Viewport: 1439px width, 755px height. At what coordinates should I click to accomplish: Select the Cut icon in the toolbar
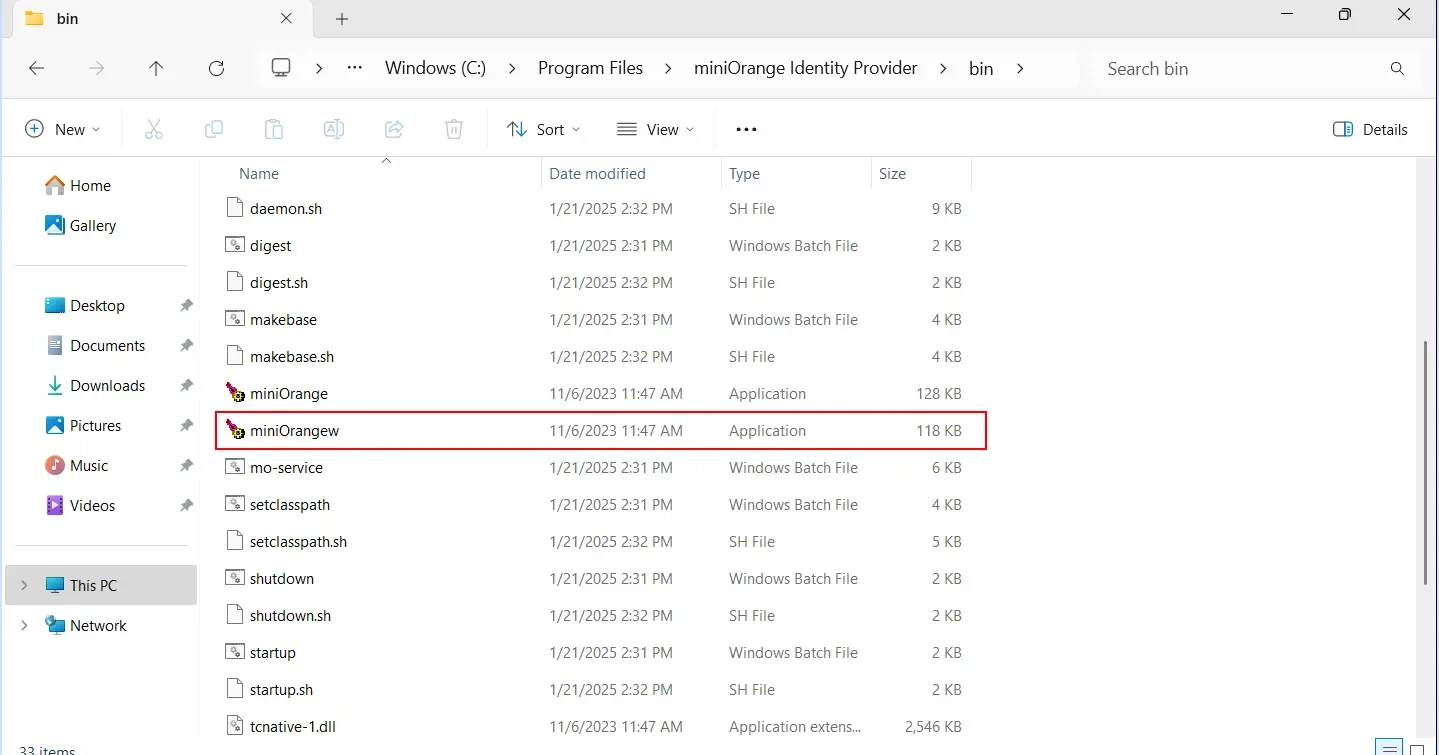point(153,129)
